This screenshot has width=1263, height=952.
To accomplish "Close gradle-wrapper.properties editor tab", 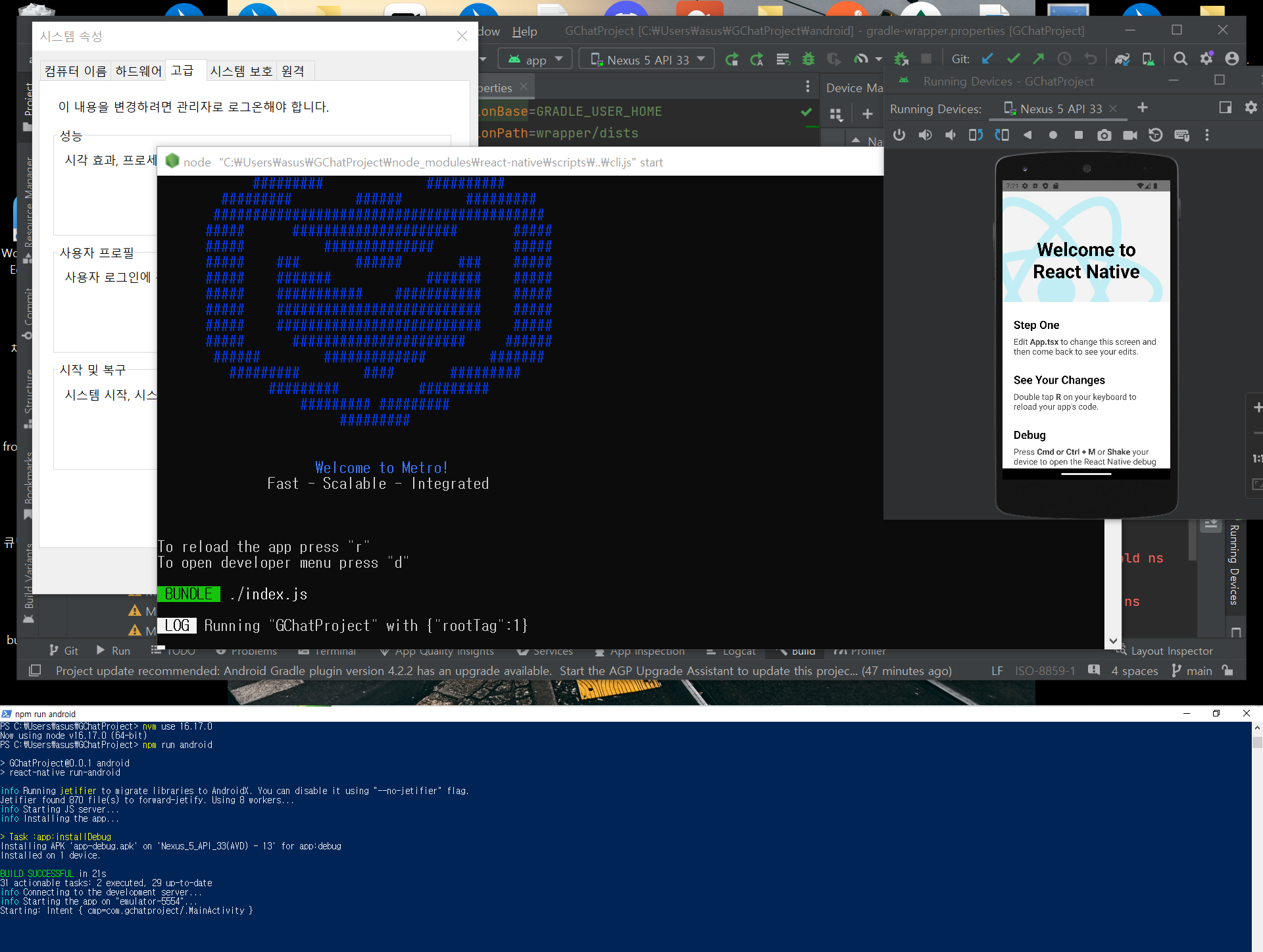I will pyautogui.click(x=524, y=87).
